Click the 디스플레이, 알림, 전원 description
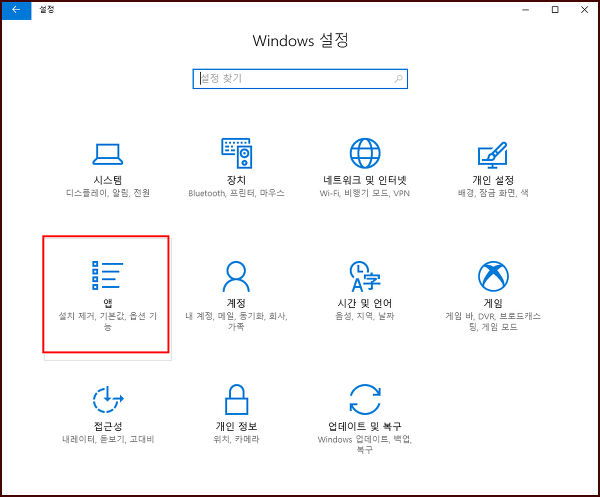Screen dimensions: 600x497 pyautogui.click(x=108, y=193)
